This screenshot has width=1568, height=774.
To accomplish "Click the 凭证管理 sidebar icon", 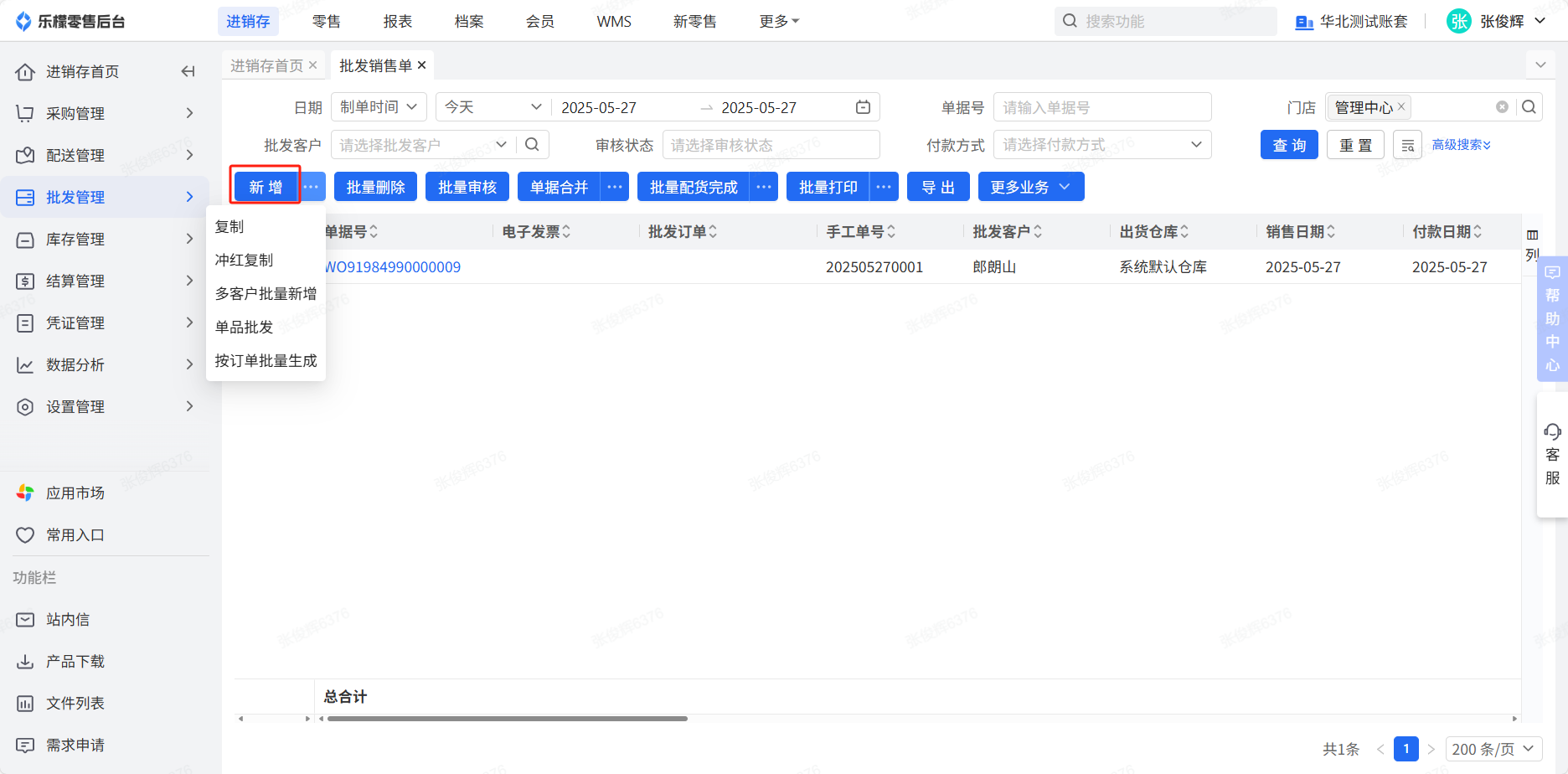I will click(x=25, y=323).
